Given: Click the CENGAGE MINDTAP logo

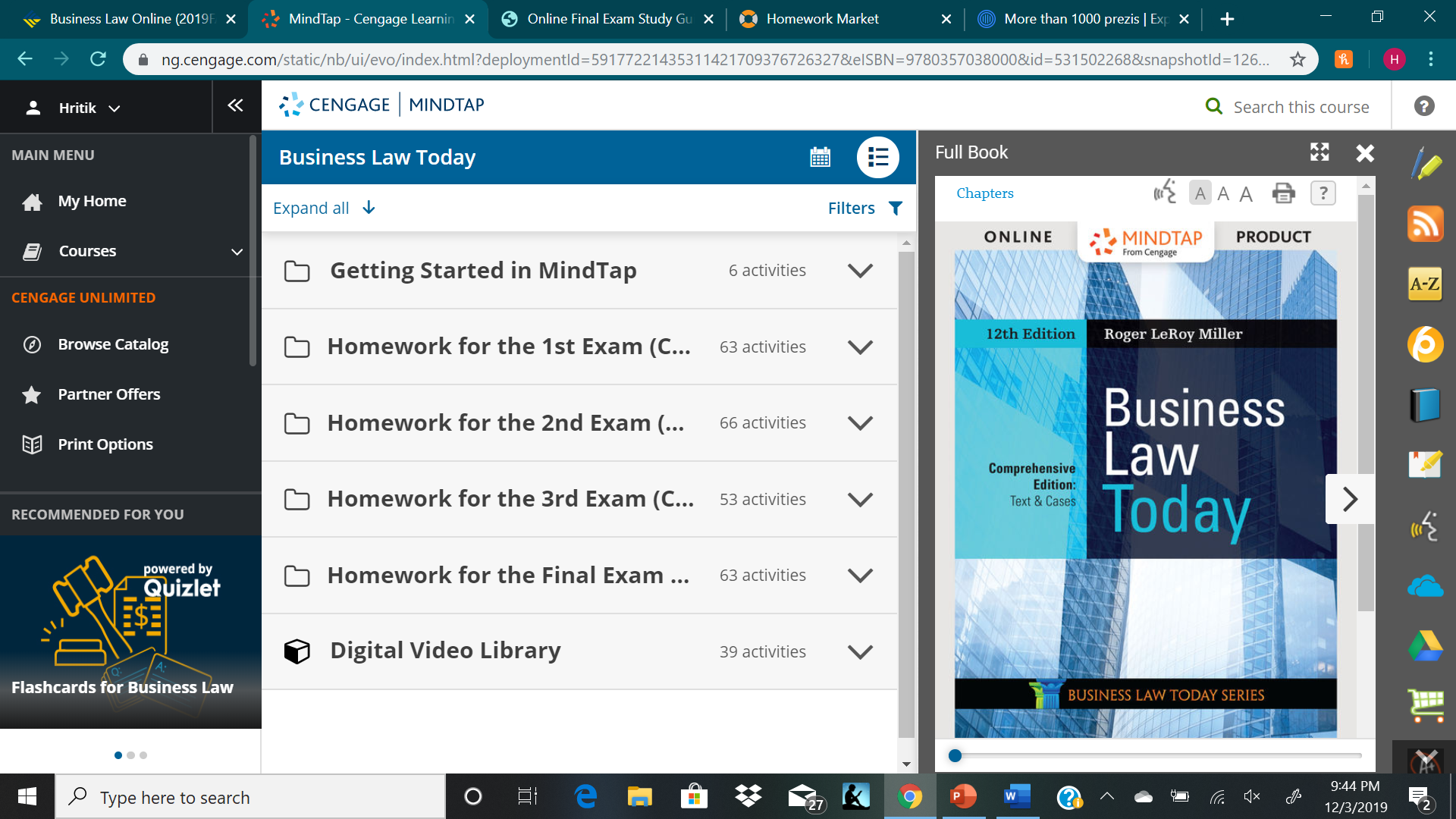Looking at the screenshot, I should point(381,105).
